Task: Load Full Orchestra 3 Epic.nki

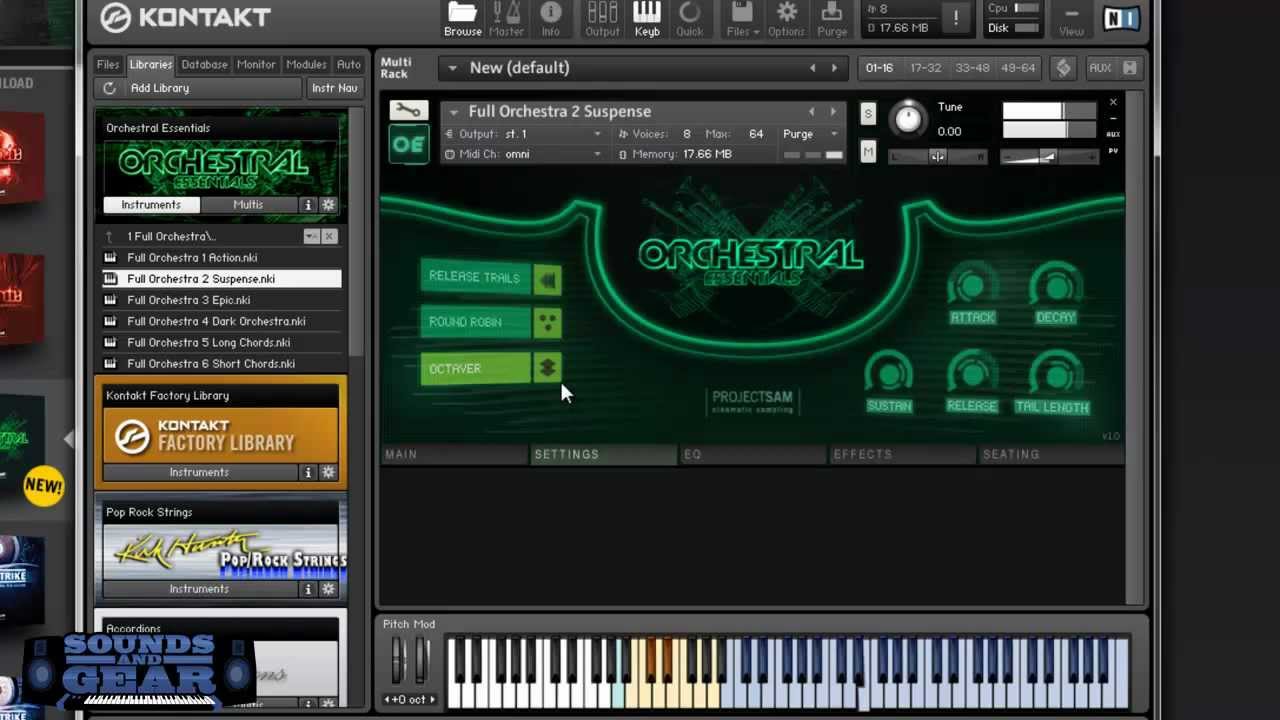Action: tap(220, 300)
